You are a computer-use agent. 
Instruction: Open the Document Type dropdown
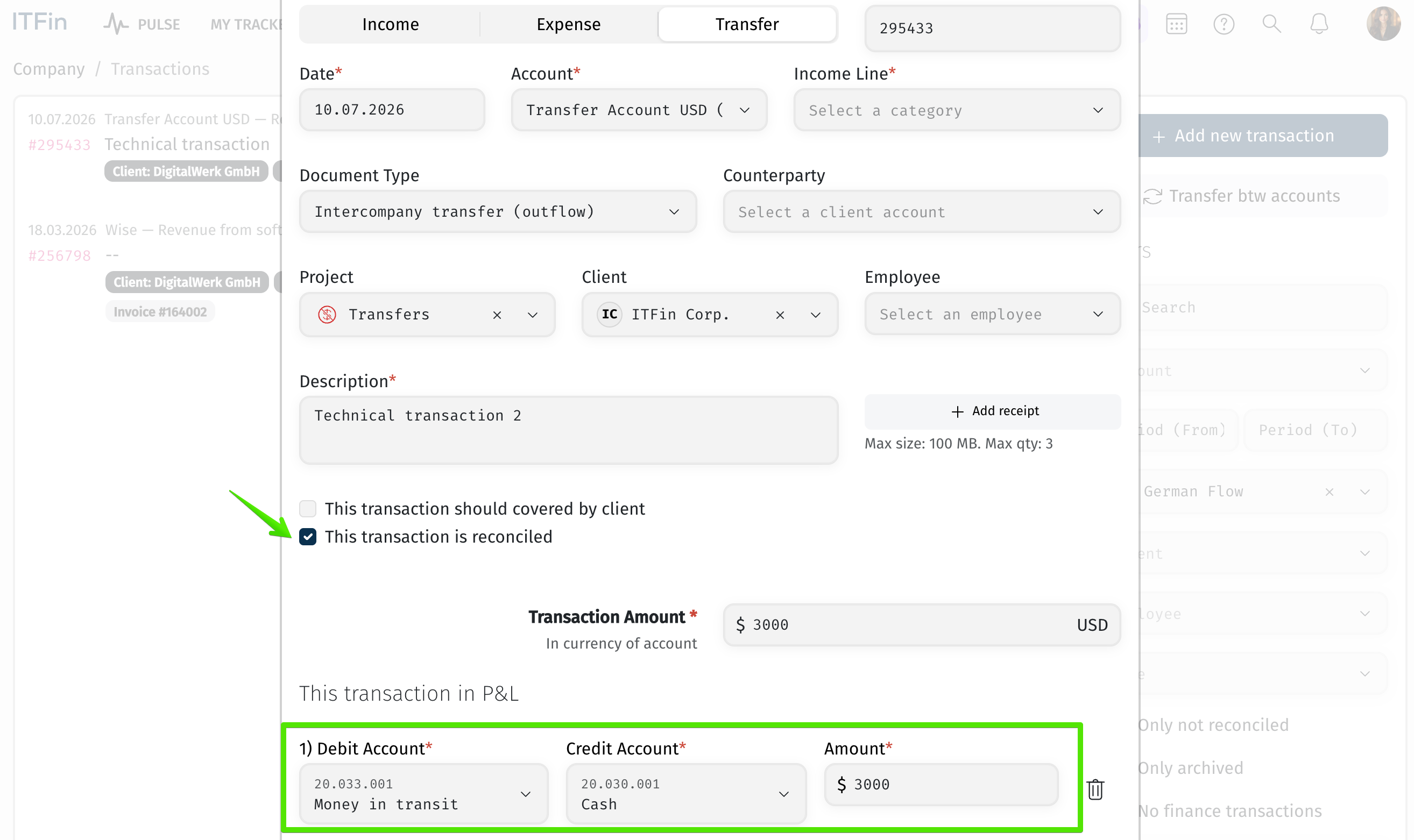[497, 212]
